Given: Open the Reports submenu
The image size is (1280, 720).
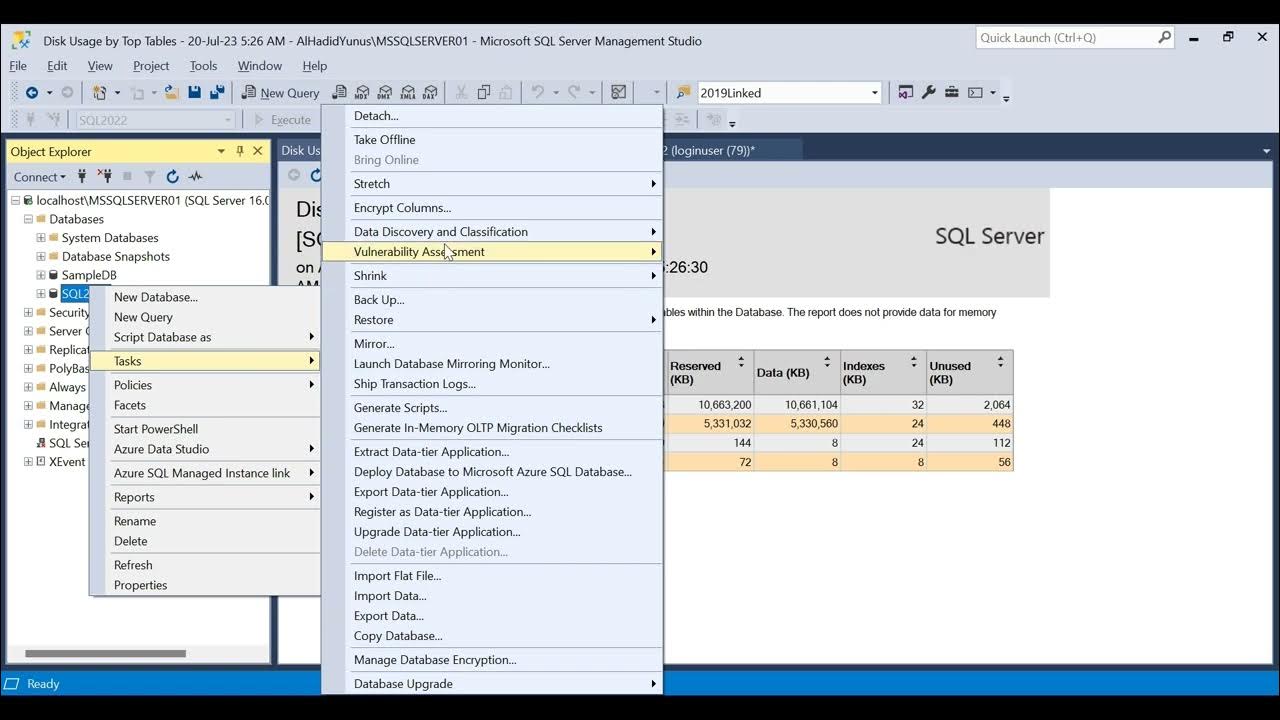Looking at the screenshot, I should coord(205,497).
